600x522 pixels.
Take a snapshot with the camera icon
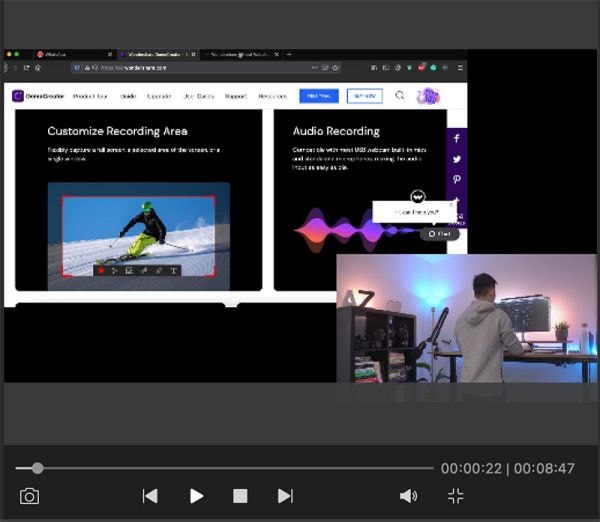coord(29,496)
